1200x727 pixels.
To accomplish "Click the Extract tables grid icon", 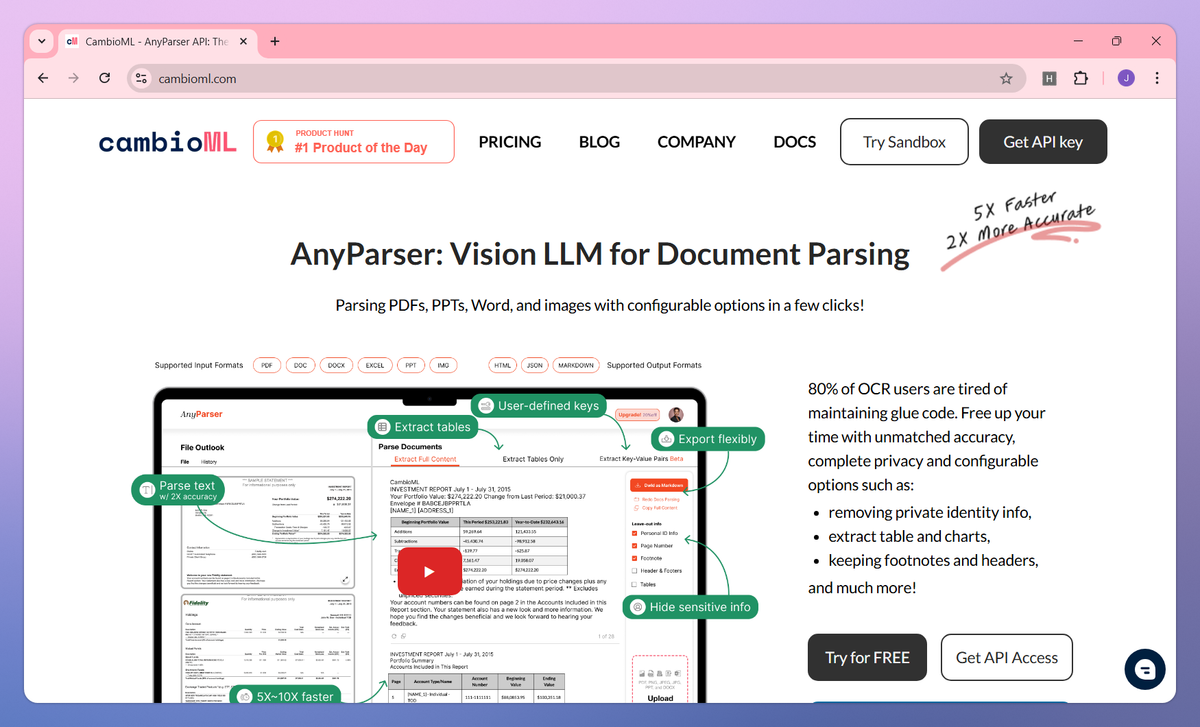I will (382, 426).
